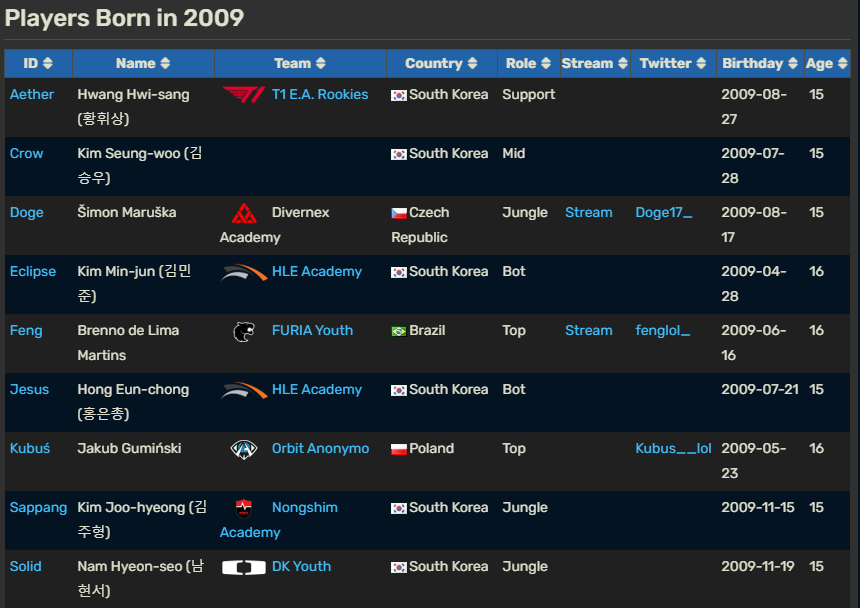Sort table by Birthday column arrows
Viewport: 860px width, 608px height.
[x=793, y=64]
